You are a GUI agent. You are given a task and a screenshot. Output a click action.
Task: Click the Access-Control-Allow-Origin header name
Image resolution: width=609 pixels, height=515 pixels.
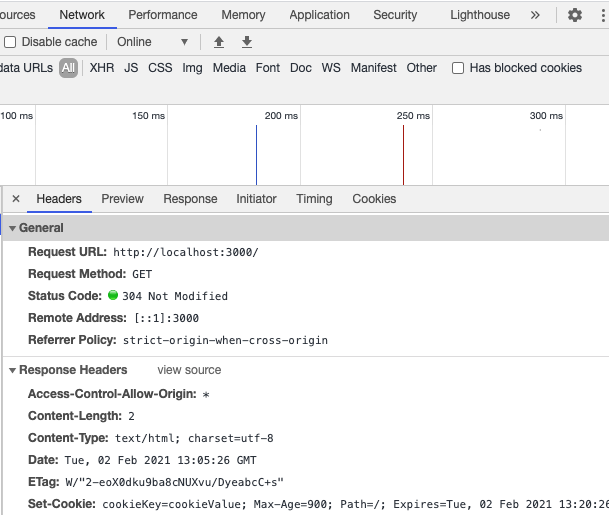point(112,394)
